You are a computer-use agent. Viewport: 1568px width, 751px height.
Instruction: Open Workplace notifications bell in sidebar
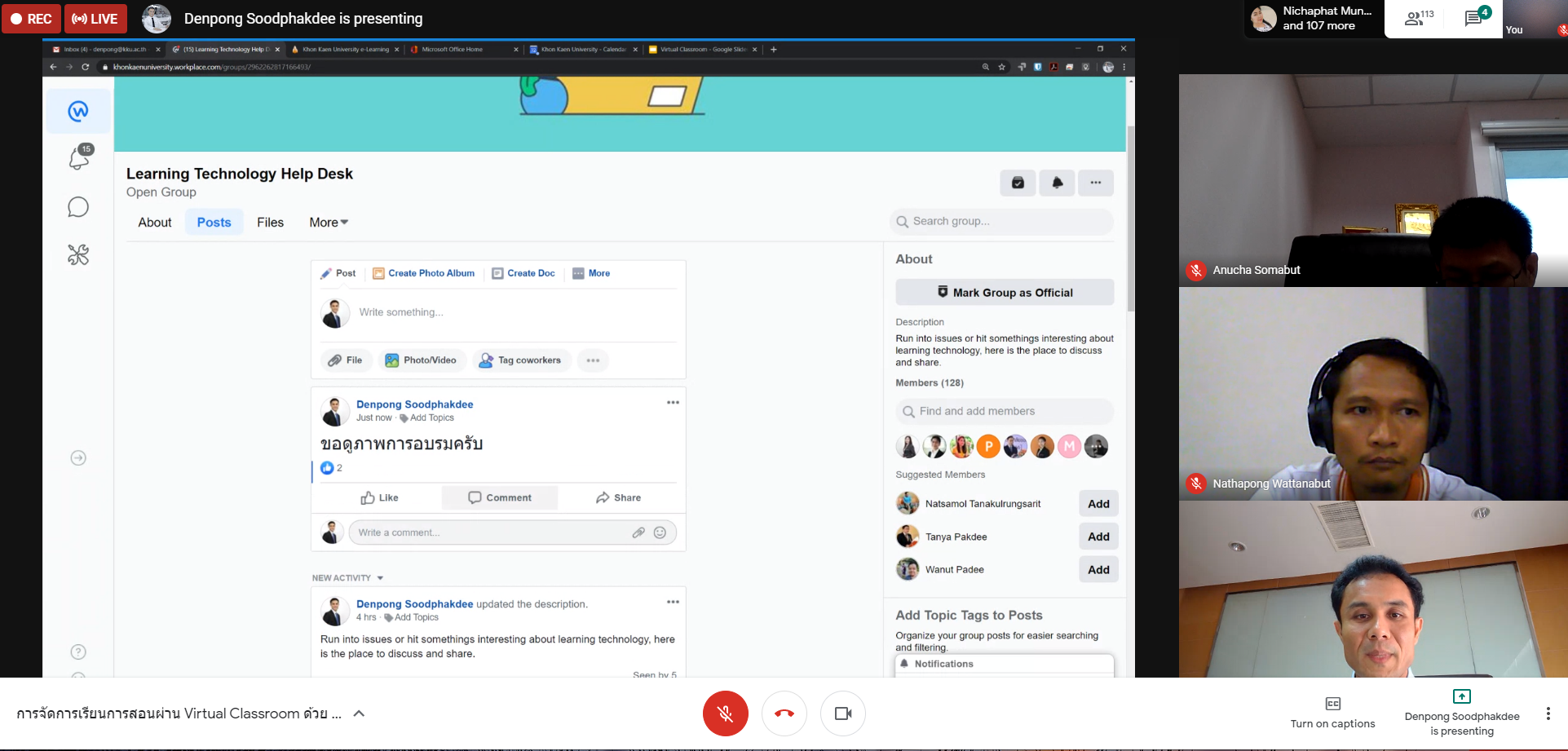tap(78, 157)
